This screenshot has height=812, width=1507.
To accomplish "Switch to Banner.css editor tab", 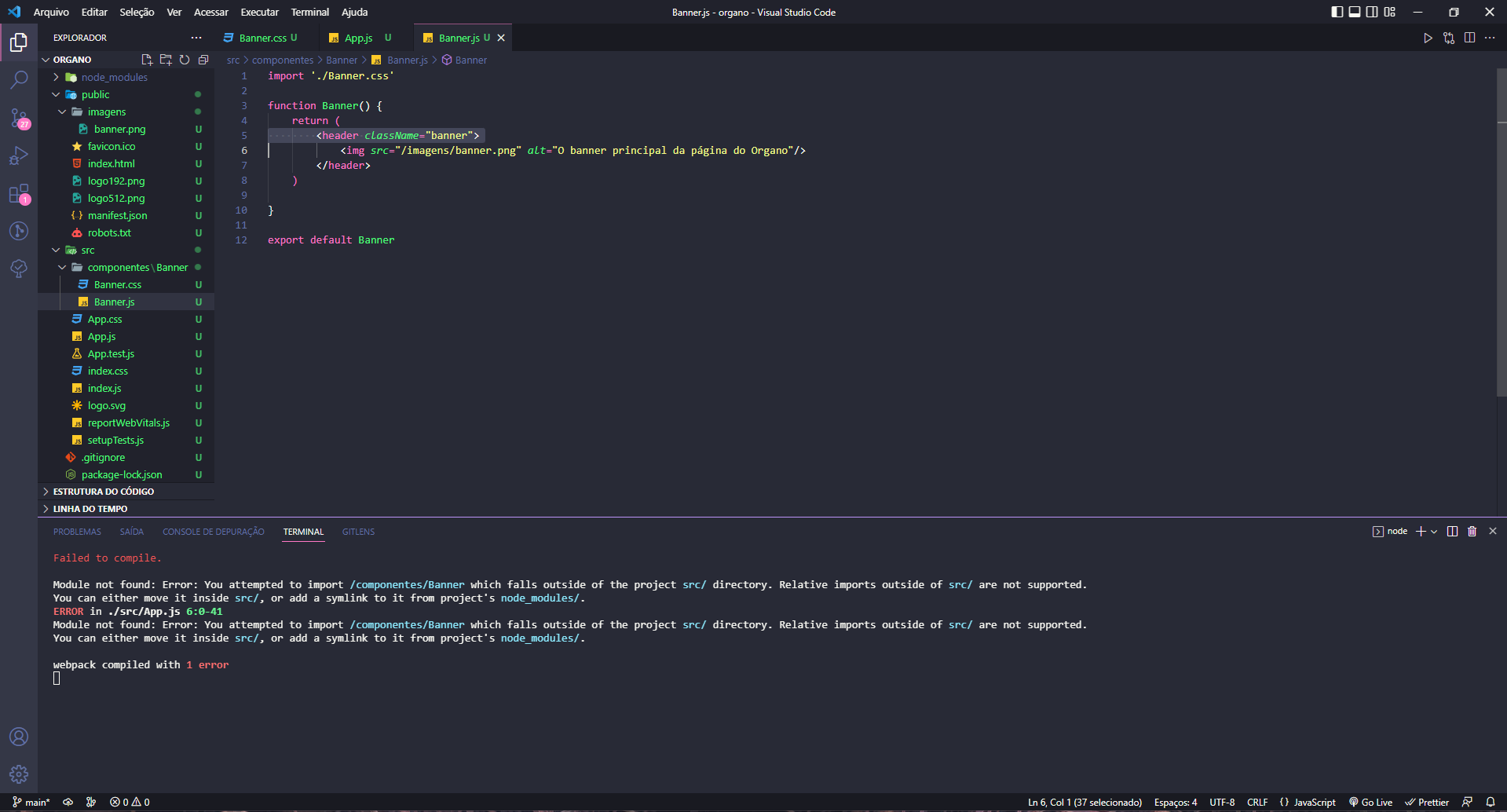I will [x=267, y=38].
